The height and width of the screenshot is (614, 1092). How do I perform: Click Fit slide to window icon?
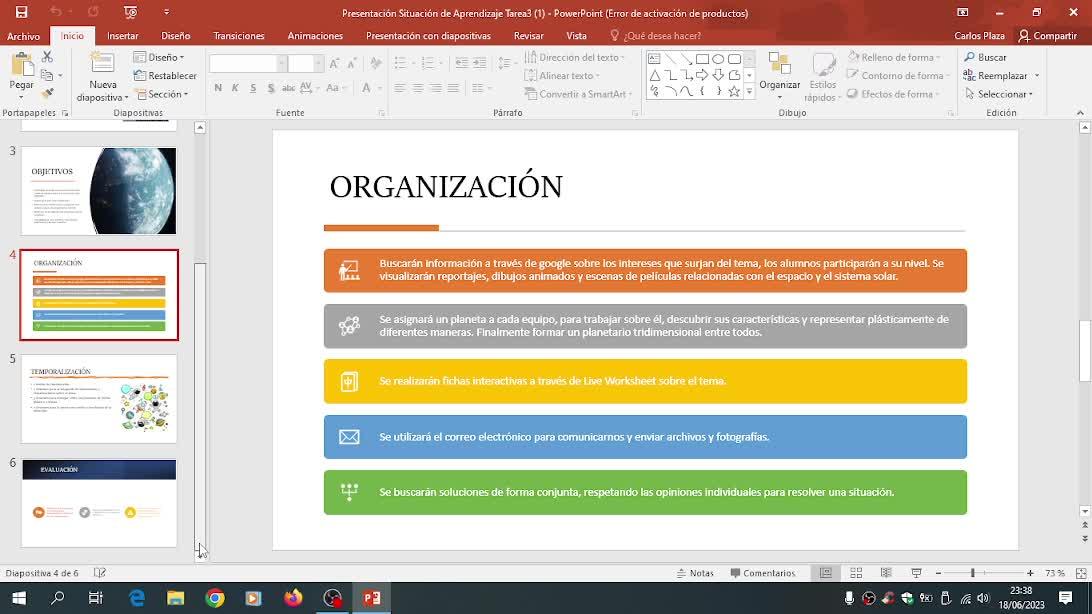(x=1078, y=573)
